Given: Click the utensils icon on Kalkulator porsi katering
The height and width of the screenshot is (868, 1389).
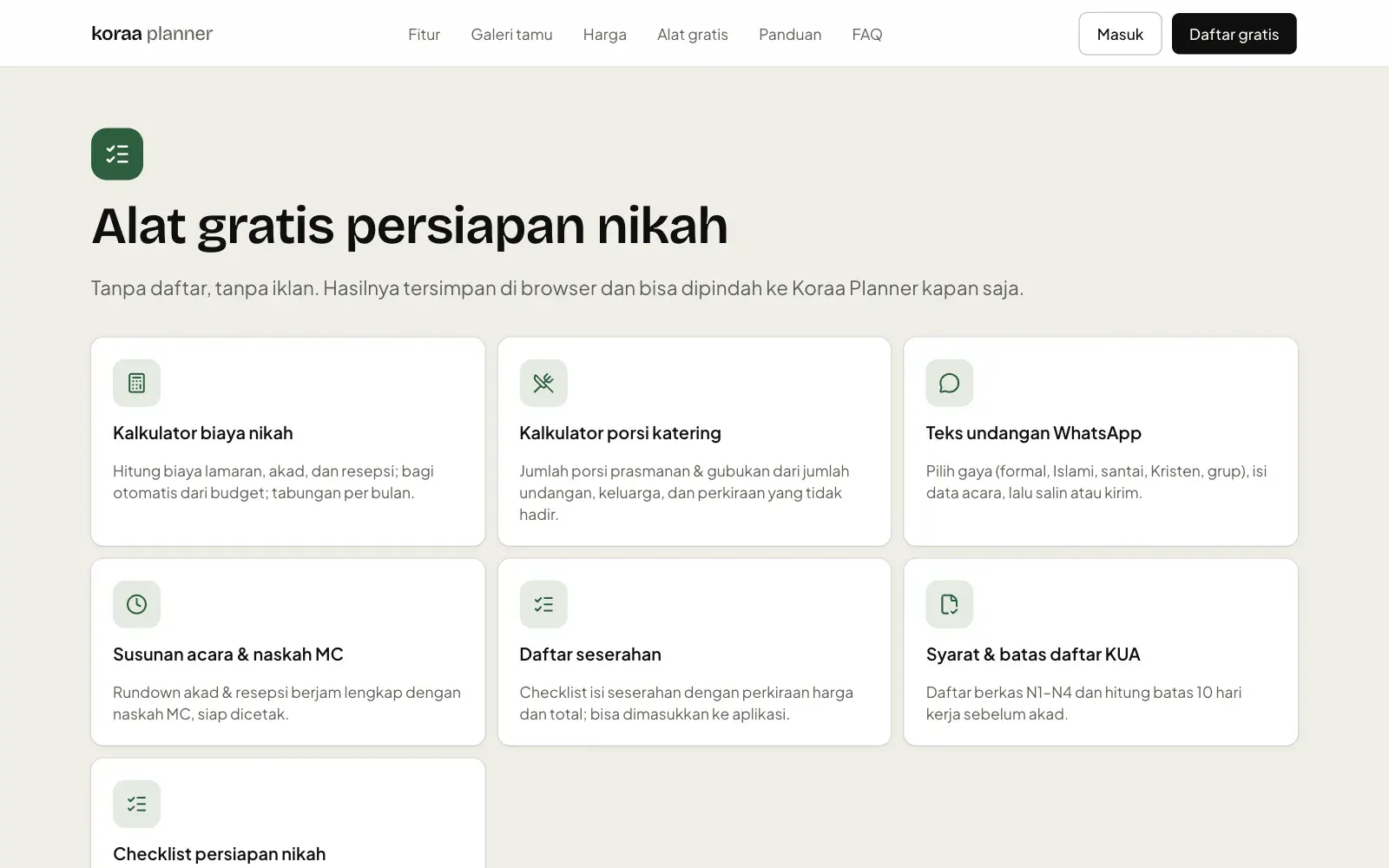Looking at the screenshot, I should coord(543,383).
